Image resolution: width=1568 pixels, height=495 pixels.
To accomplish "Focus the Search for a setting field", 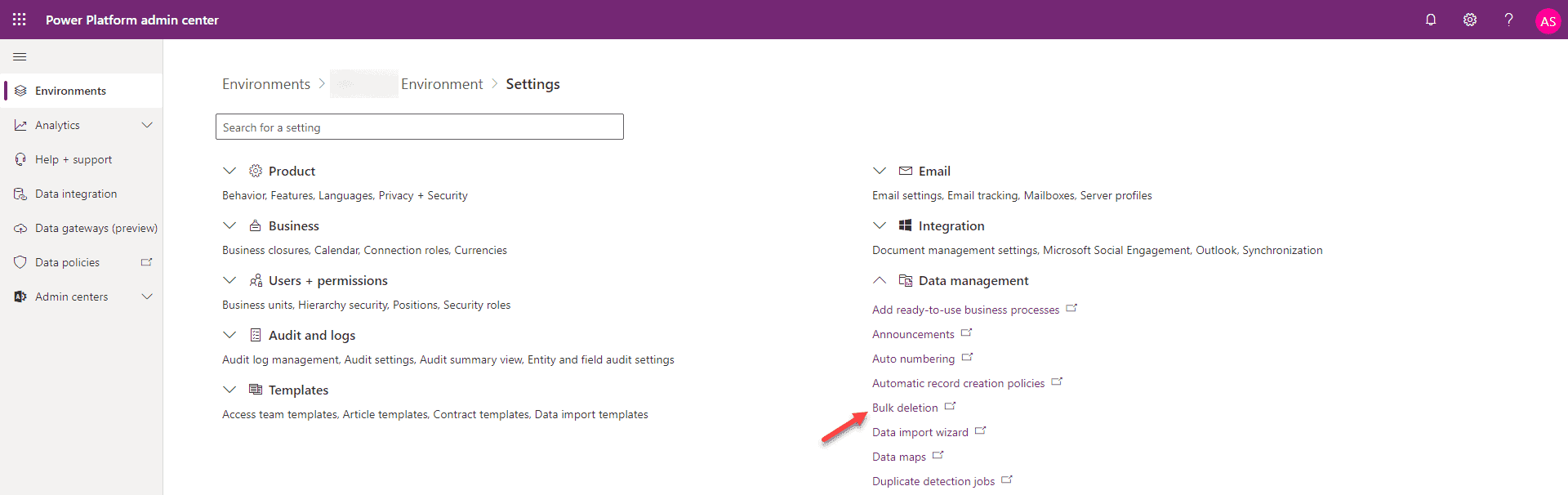I will [x=420, y=127].
